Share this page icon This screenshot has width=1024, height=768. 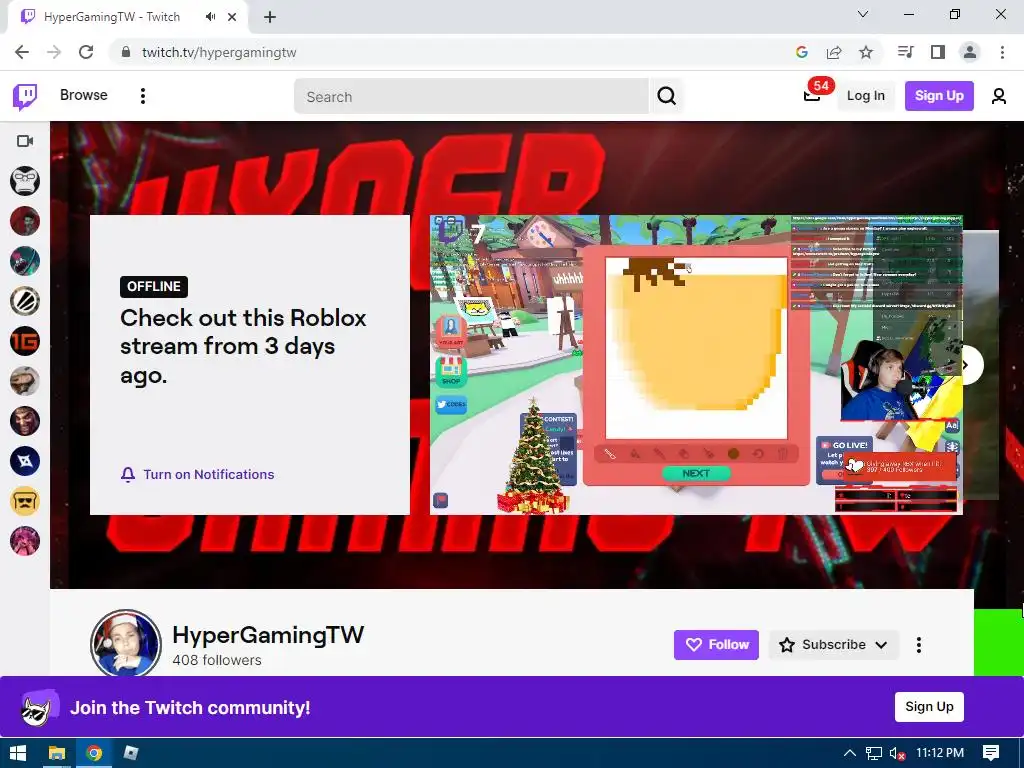(834, 52)
